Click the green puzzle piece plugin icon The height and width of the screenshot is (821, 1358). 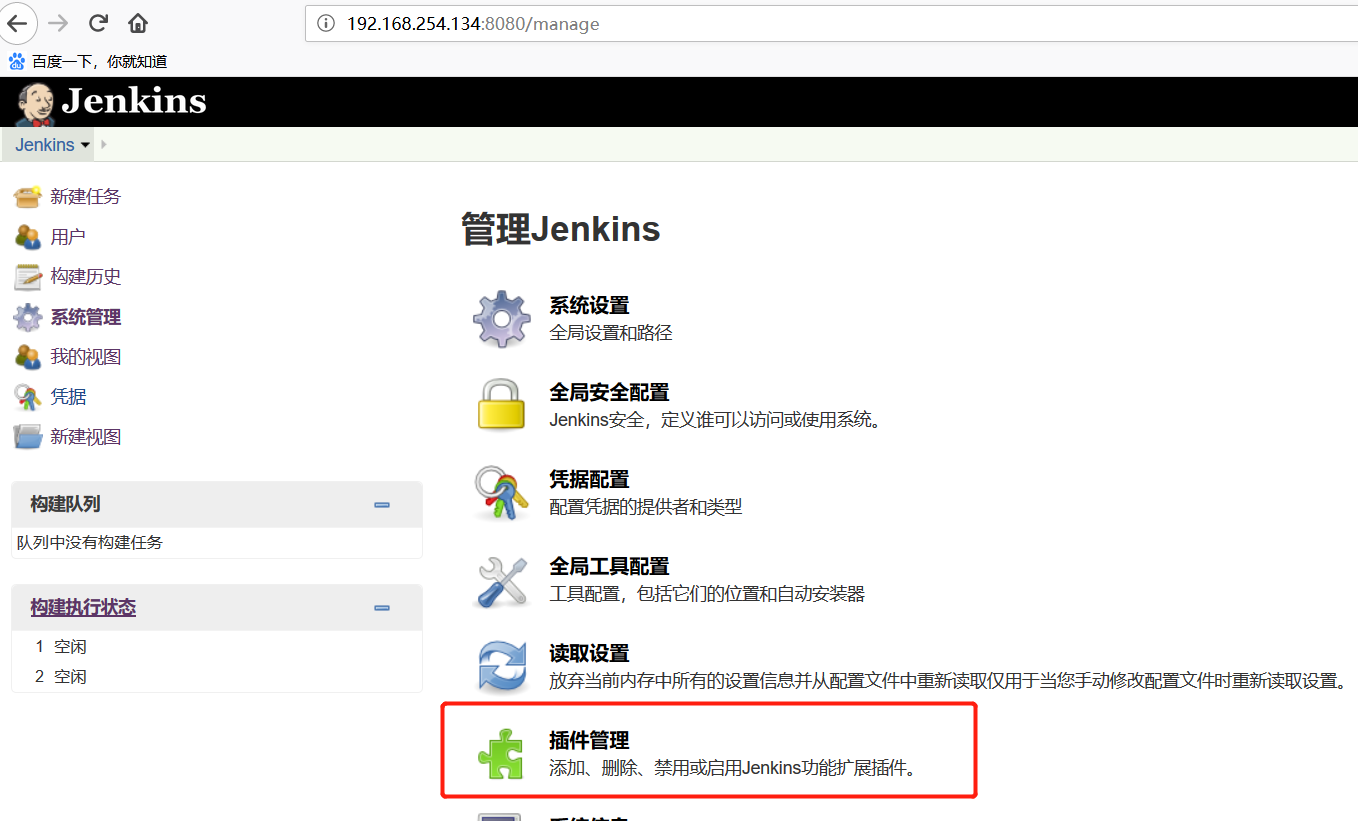pos(499,753)
